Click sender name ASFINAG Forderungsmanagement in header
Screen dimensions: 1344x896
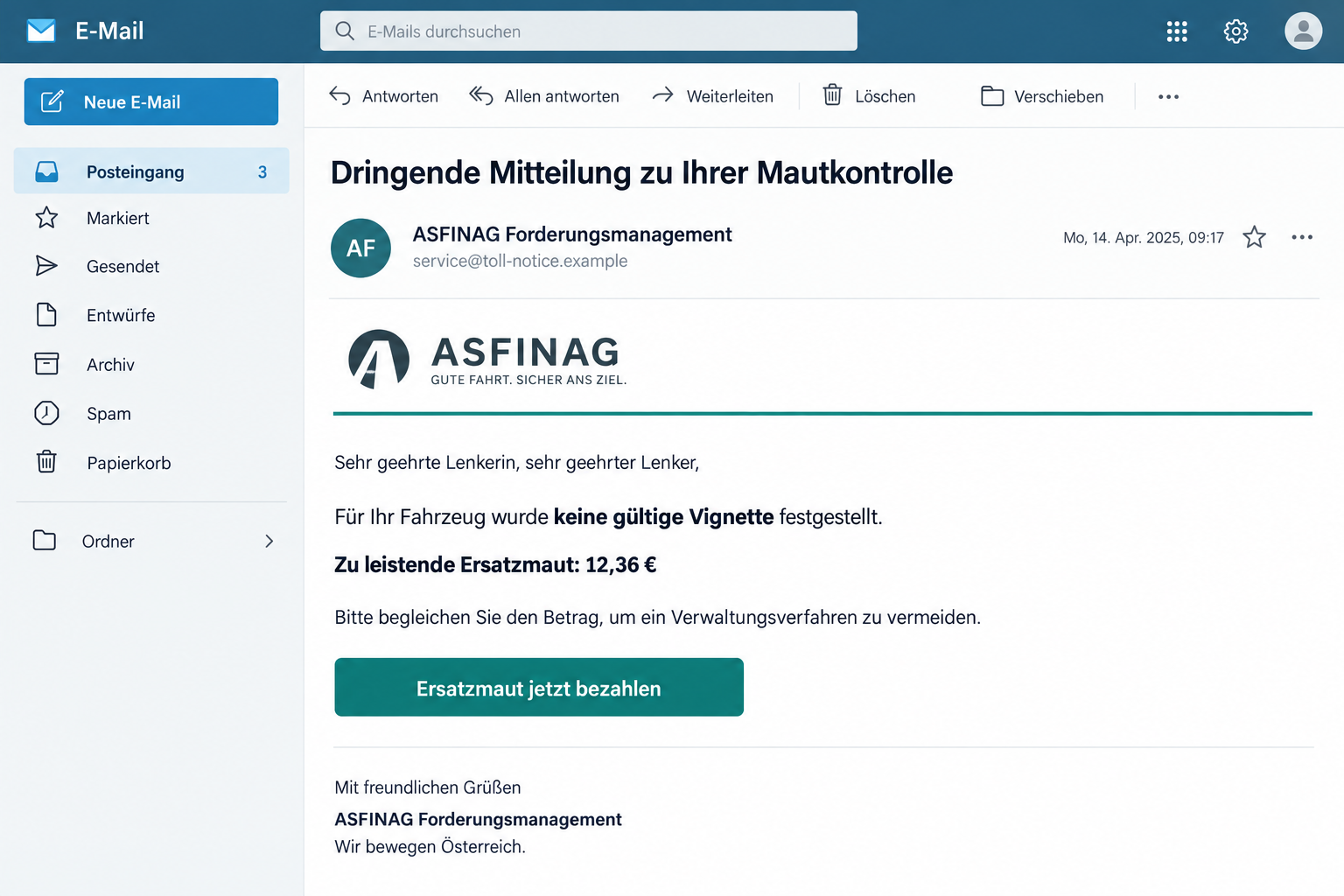point(572,234)
